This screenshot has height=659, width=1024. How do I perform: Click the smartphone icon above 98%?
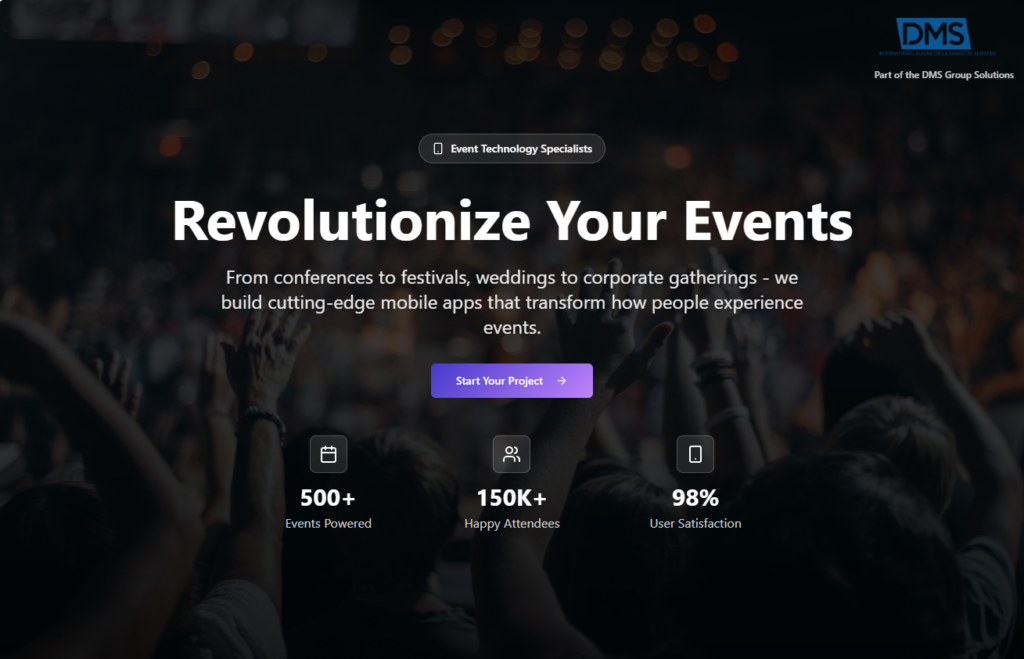[x=695, y=454]
